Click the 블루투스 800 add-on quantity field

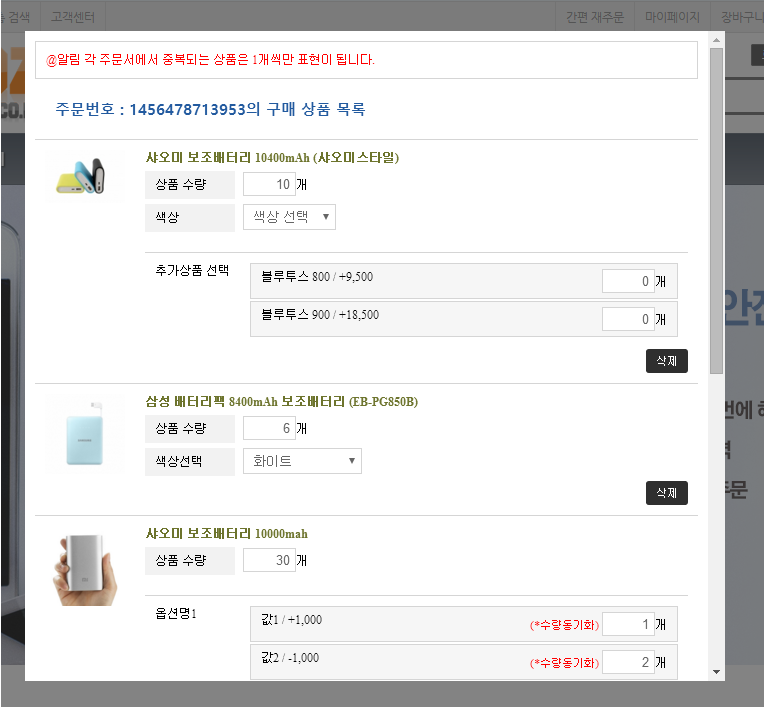(x=627, y=282)
